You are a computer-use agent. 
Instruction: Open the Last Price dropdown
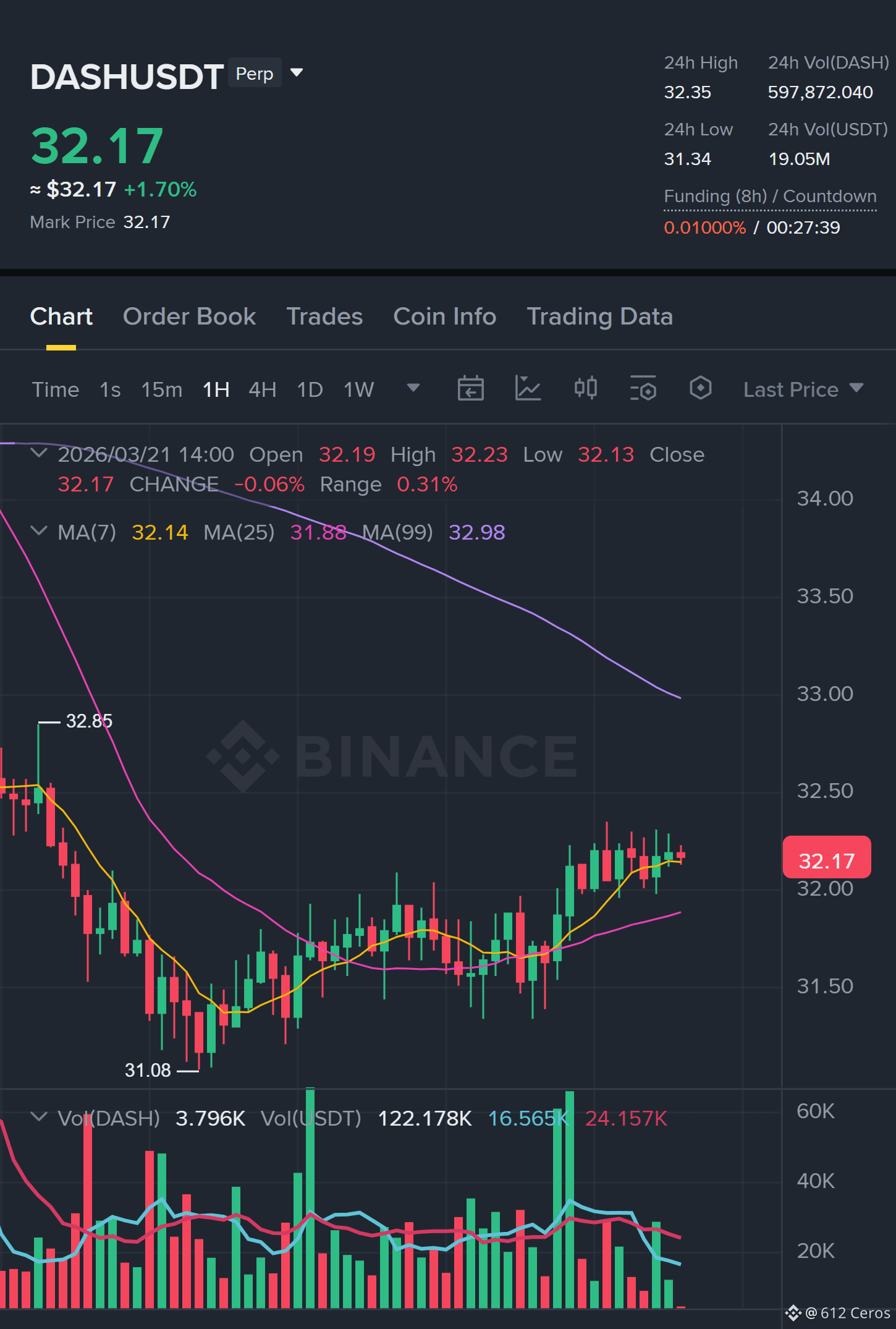tap(803, 389)
